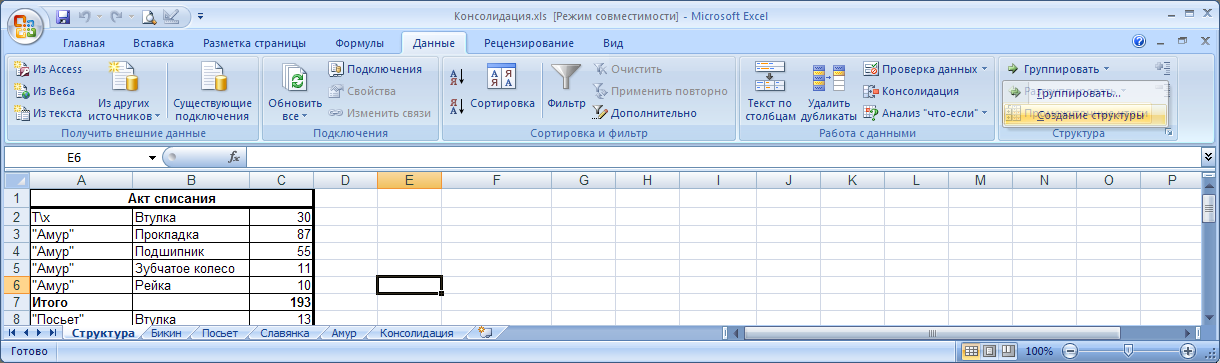Open the Сортировка dialog

[502, 88]
